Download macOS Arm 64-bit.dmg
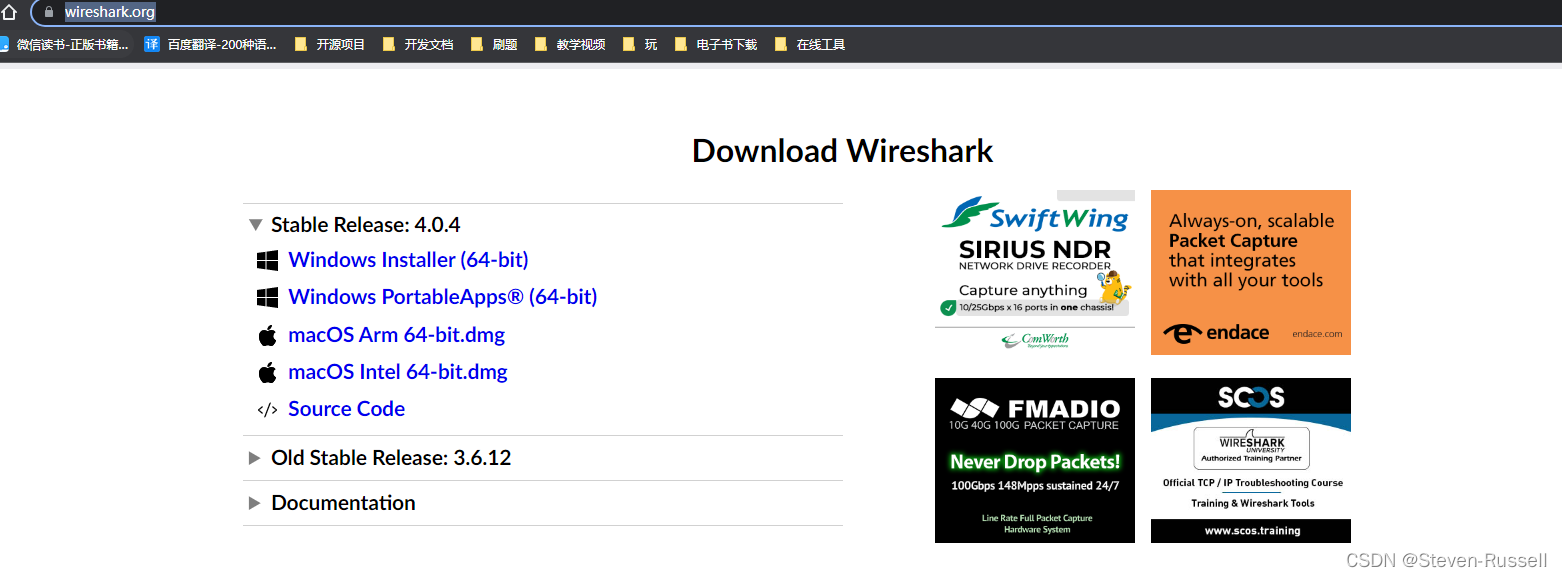The image size is (1562, 577). (396, 335)
